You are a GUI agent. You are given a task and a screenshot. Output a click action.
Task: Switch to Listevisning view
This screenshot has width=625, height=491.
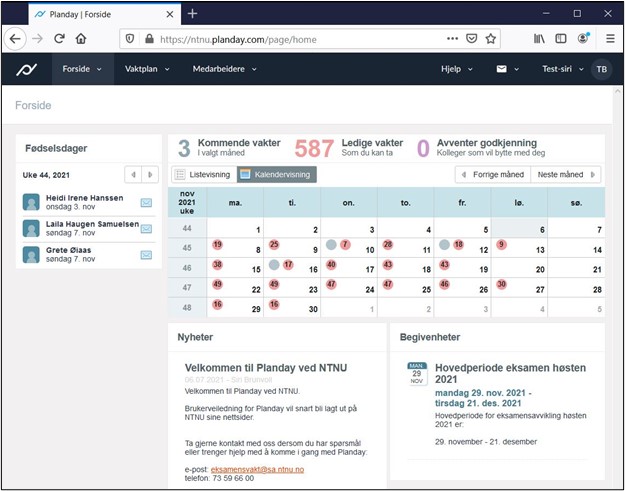coord(204,175)
